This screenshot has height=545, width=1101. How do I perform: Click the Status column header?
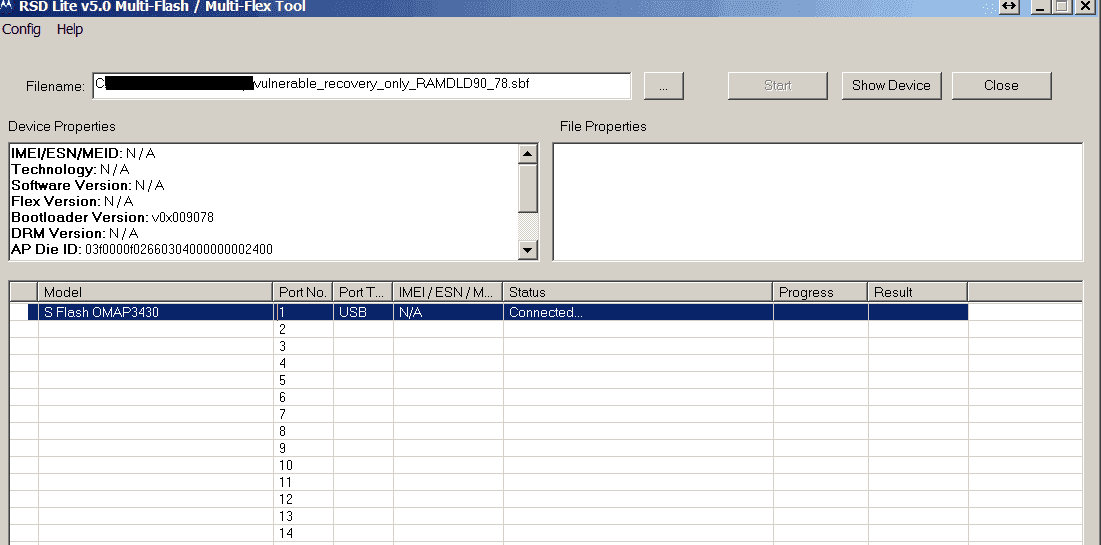tap(638, 292)
